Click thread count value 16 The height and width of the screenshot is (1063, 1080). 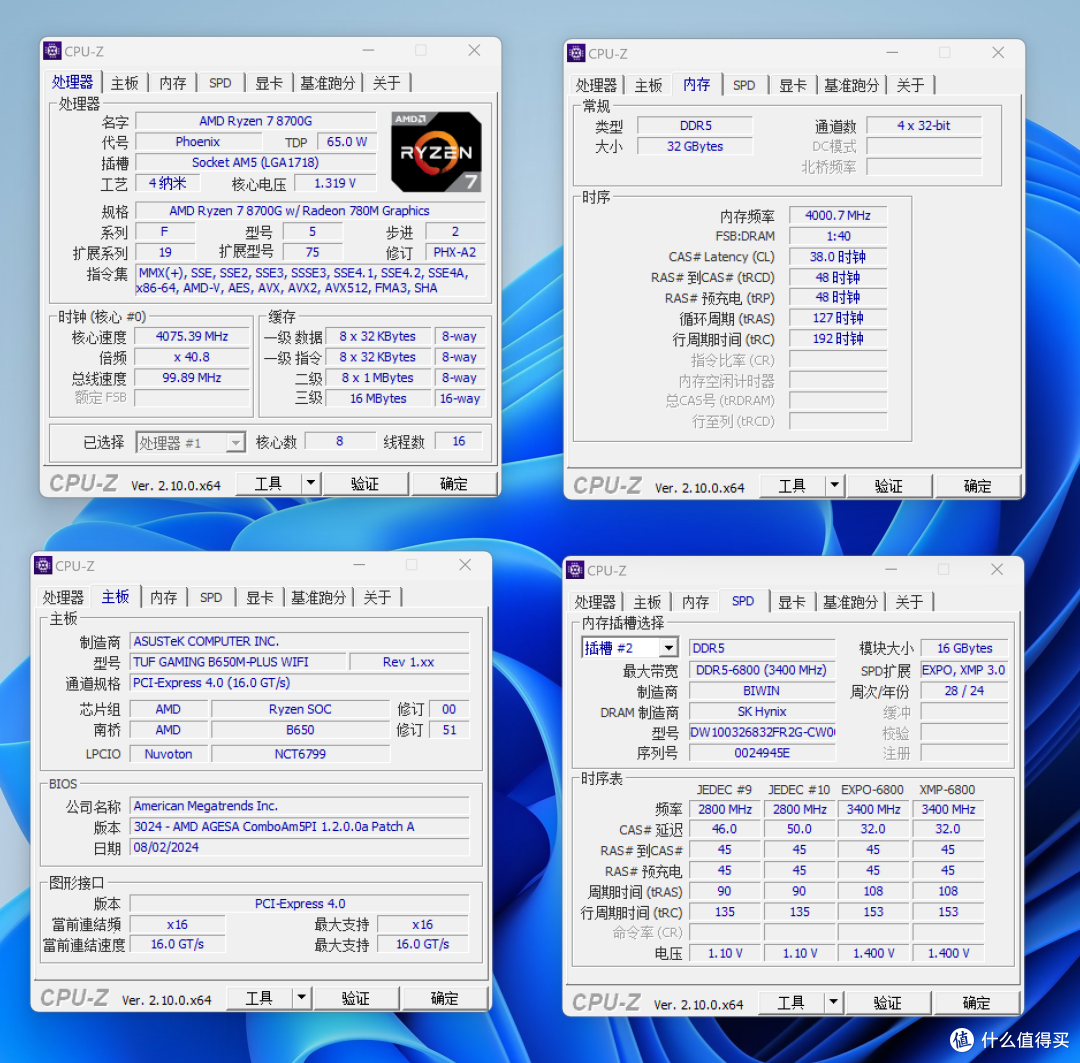point(459,441)
